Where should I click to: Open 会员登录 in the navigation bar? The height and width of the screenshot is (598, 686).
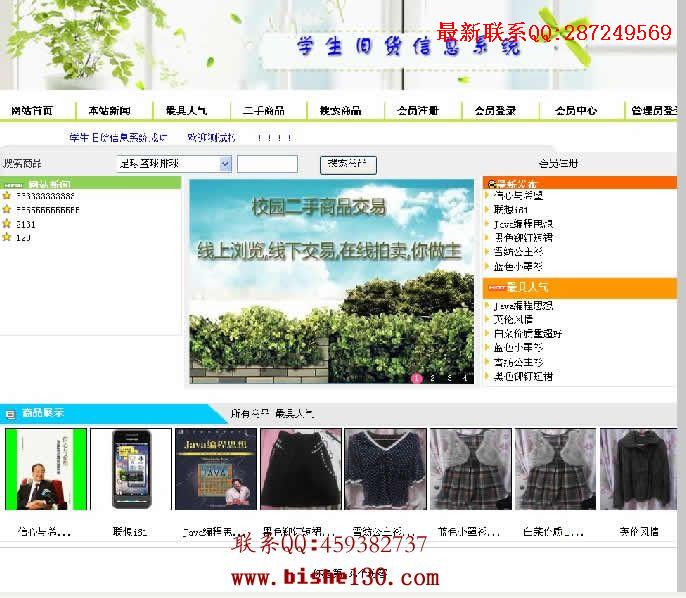pos(495,111)
